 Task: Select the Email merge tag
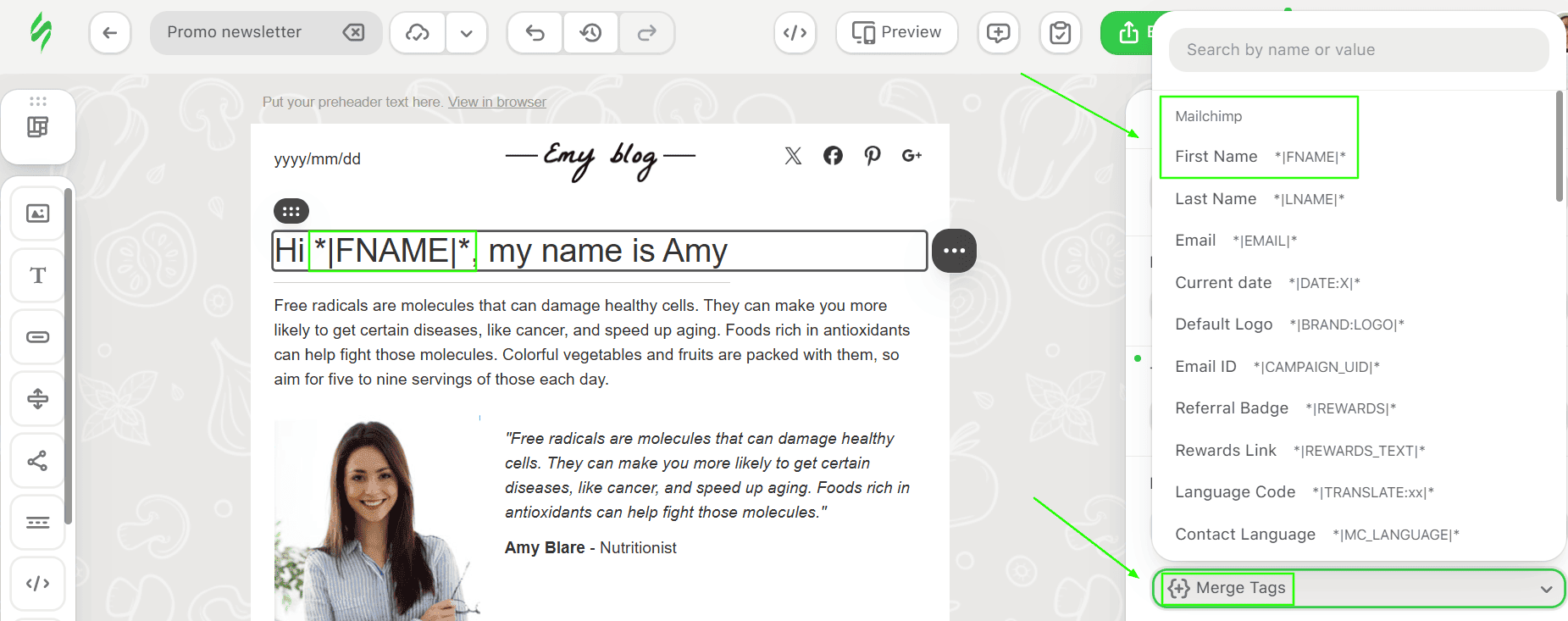1236,241
